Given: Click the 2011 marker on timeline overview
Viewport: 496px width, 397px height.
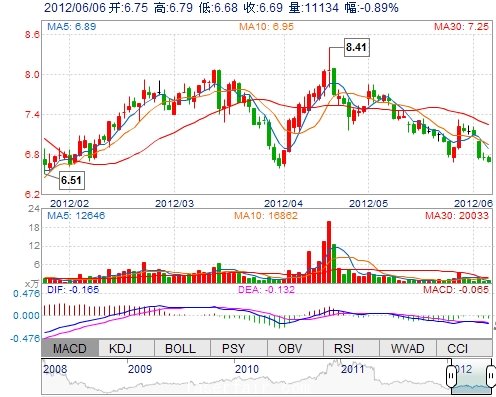Looking at the screenshot, I should point(353,369).
